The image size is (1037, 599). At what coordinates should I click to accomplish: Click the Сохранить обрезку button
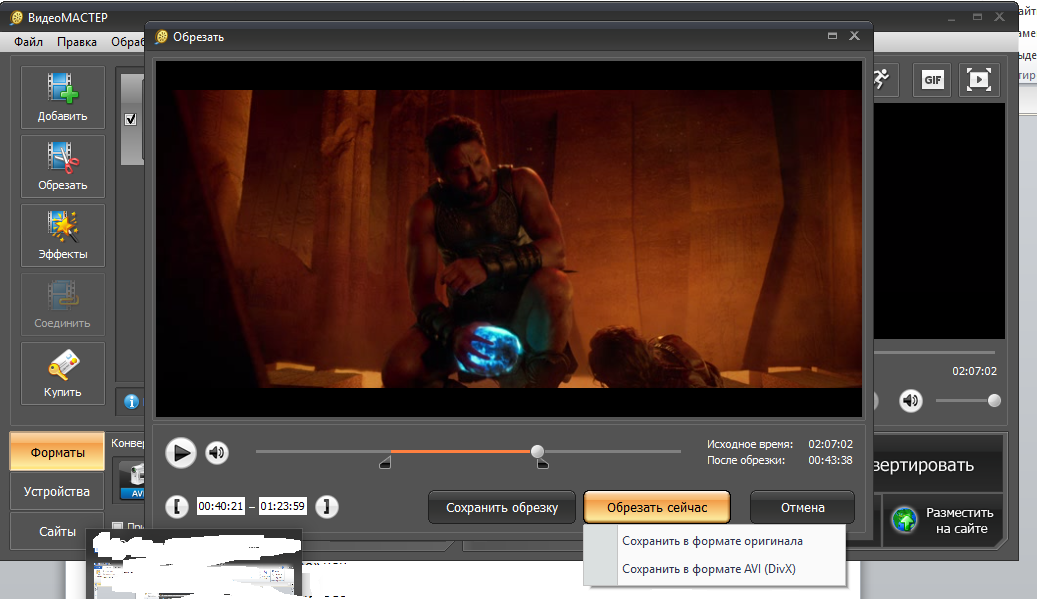tap(502, 508)
